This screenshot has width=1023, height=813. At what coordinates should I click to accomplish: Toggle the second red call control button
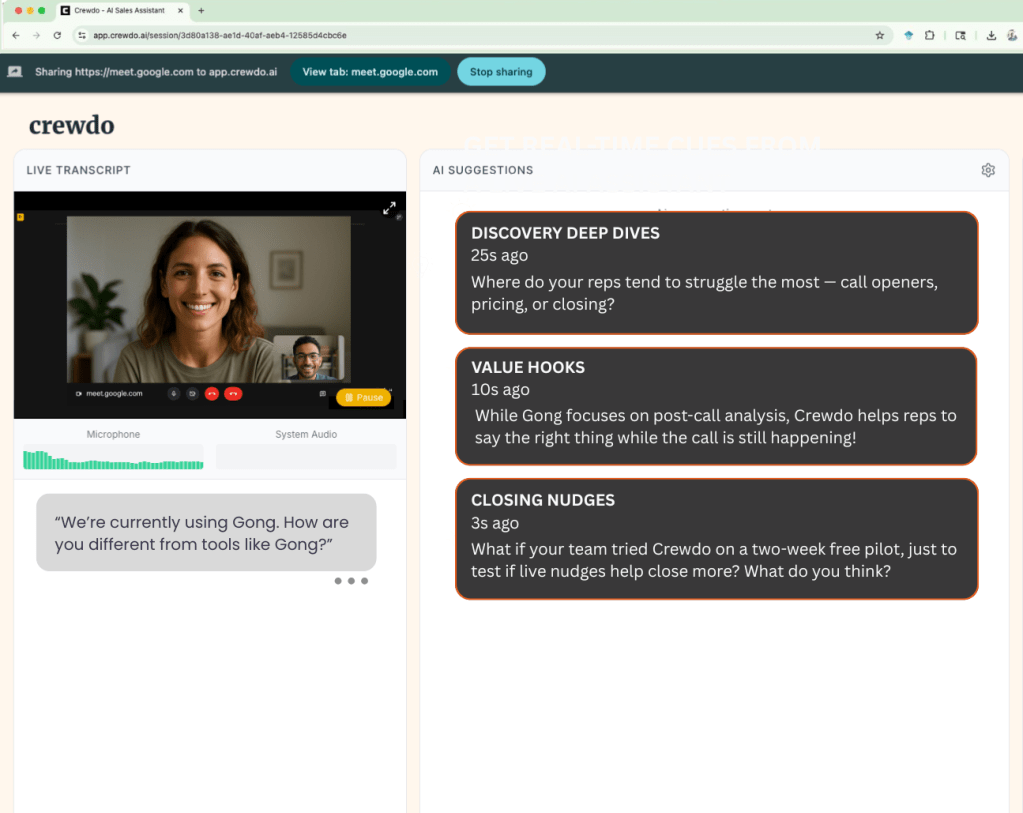[232, 394]
